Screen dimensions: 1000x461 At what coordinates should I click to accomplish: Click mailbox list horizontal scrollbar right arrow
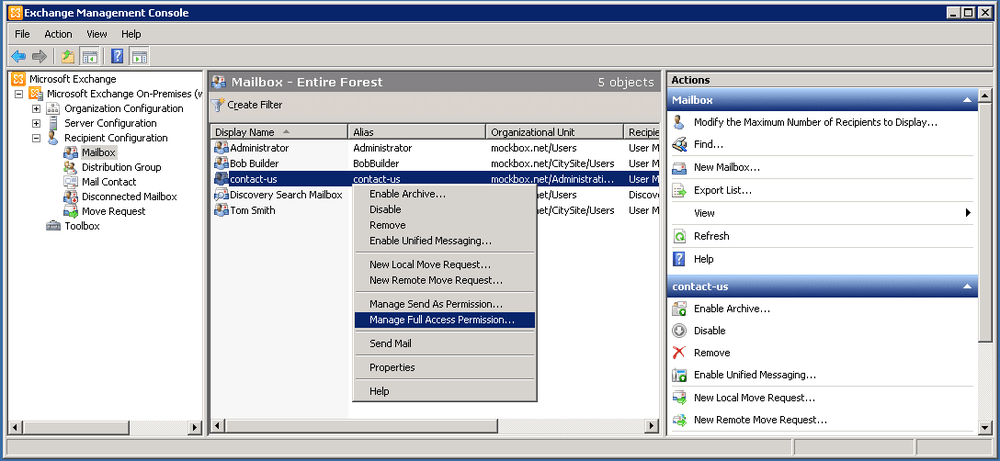[x=651, y=425]
